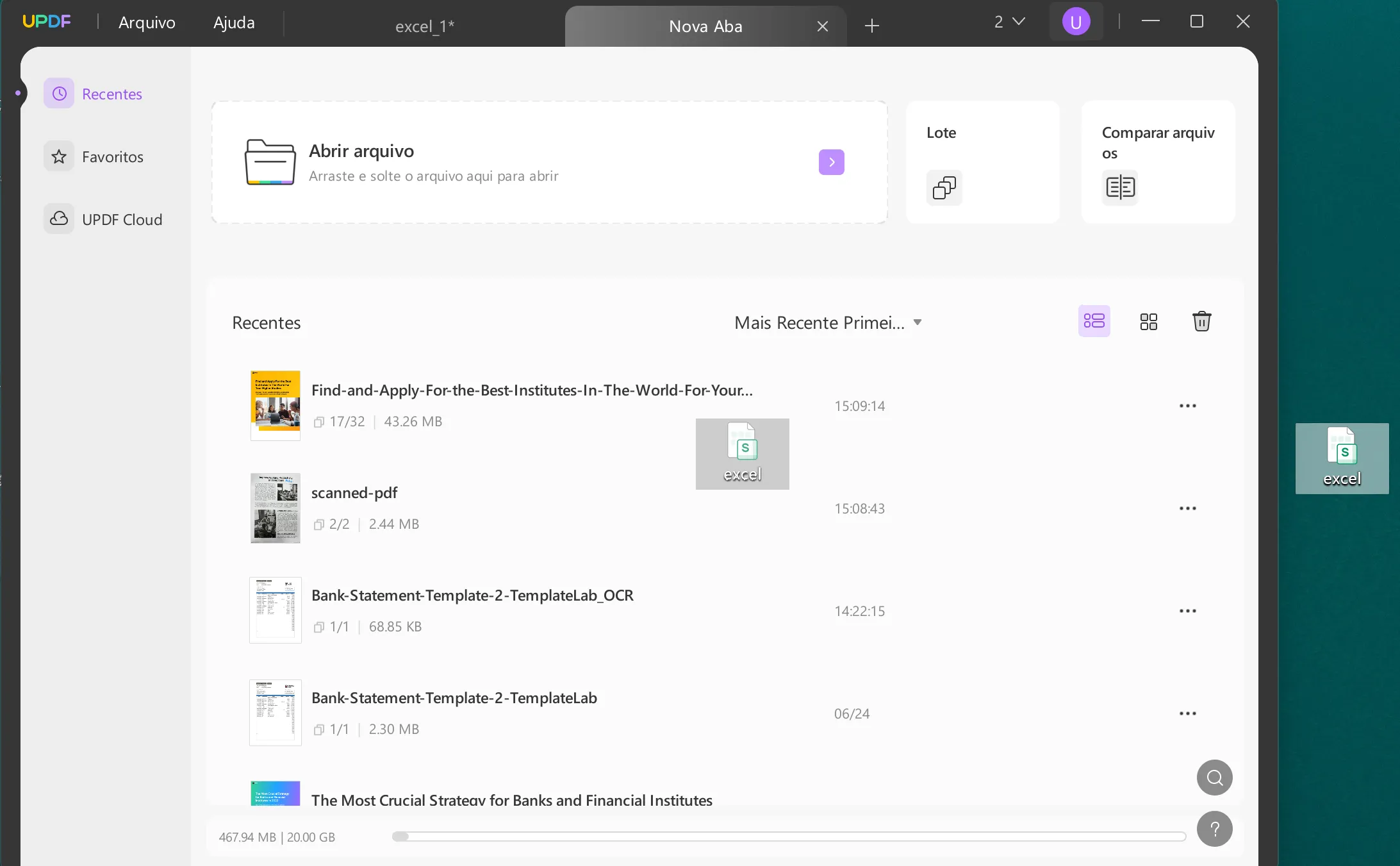This screenshot has height=866, width=1400.
Task: Open Bank-Statement-Template-2-TemplateLab 2.30 MB thumbnail
Action: point(275,713)
